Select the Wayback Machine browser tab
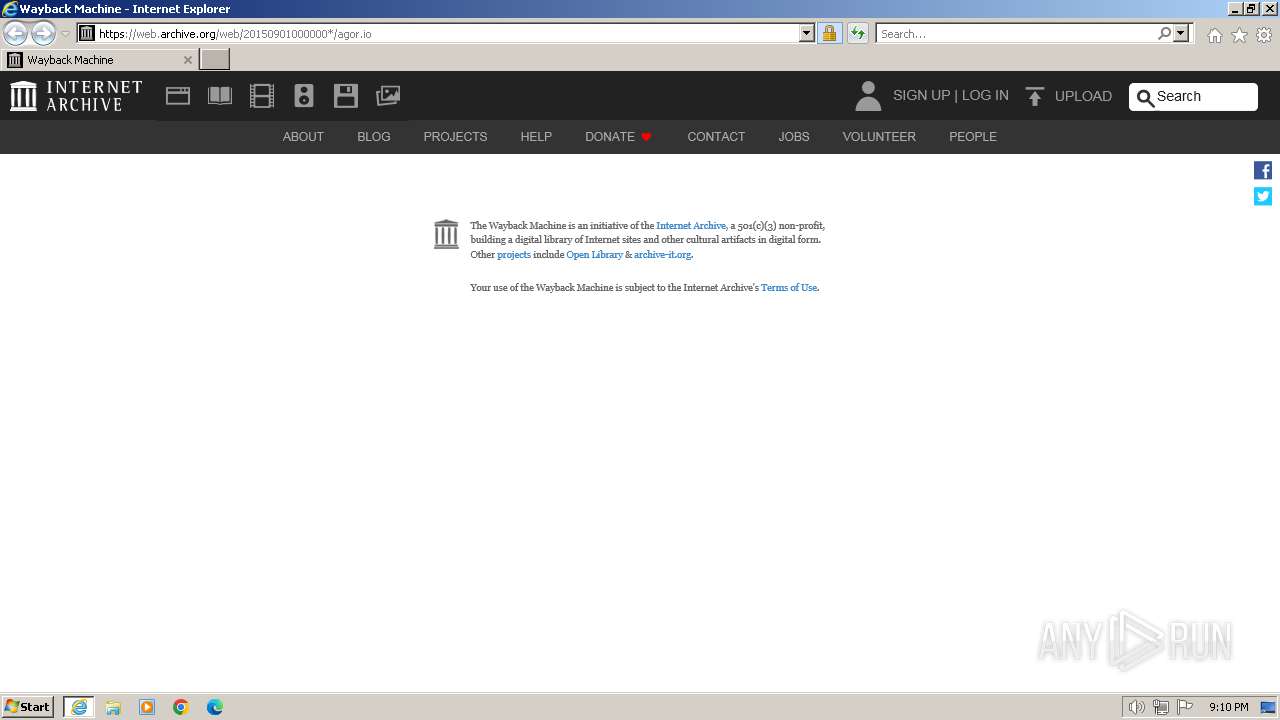This screenshot has width=1280, height=720. point(98,60)
